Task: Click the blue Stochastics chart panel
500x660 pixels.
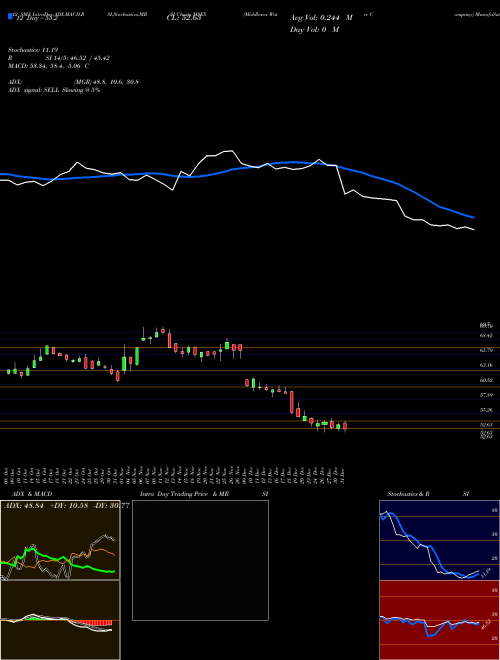Action: 439,540
